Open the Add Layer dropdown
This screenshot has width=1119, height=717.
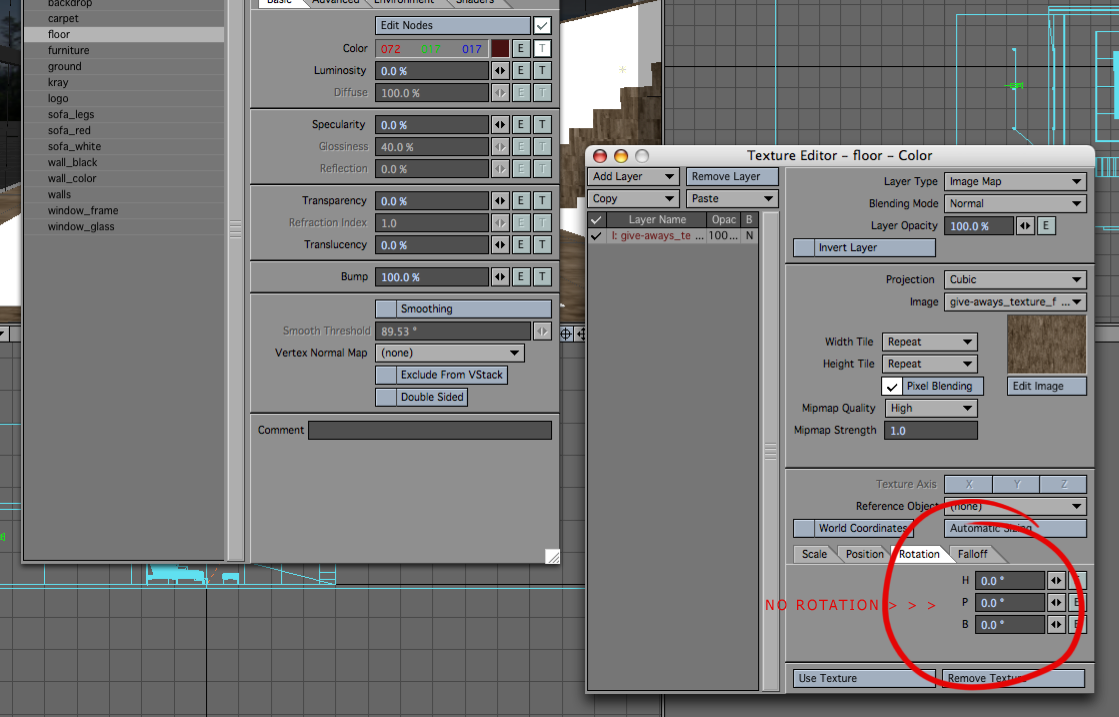click(x=633, y=177)
